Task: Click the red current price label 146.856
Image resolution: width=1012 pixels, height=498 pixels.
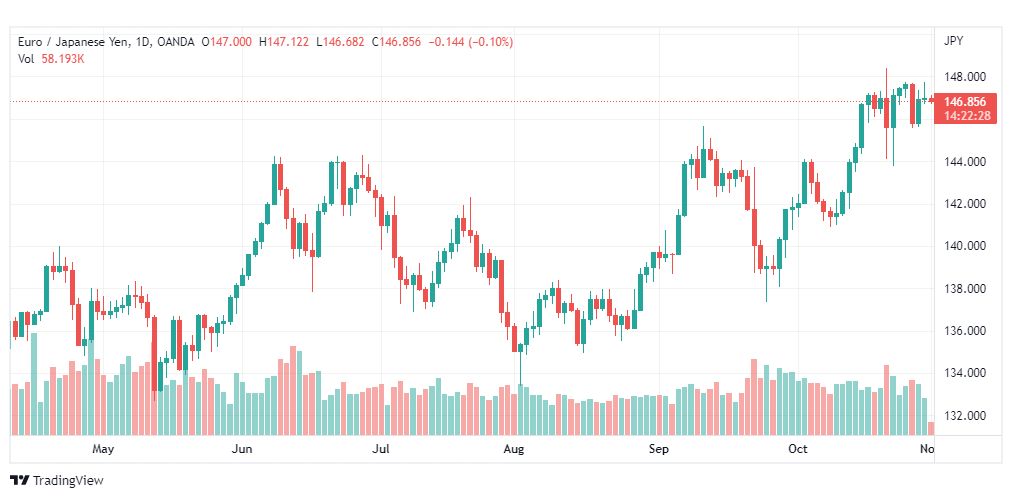Action: (965, 102)
